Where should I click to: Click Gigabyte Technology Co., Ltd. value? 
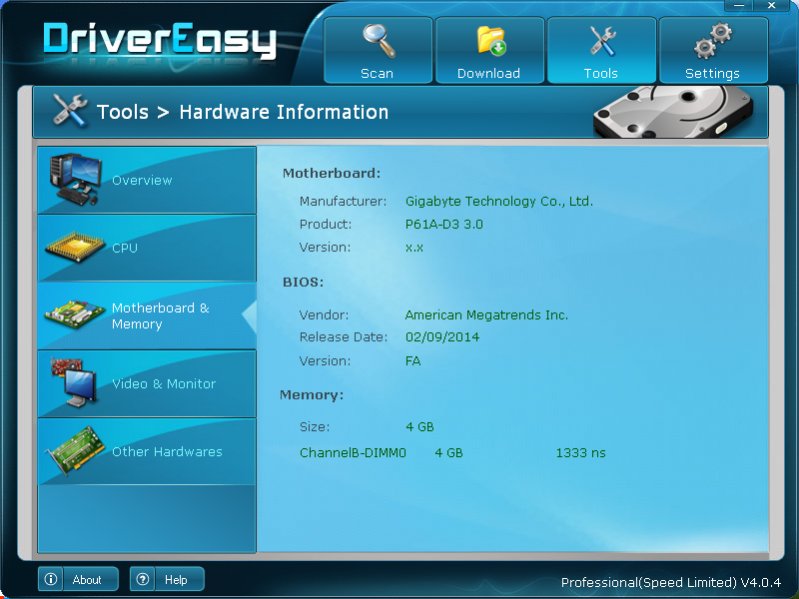click(499, 201)
